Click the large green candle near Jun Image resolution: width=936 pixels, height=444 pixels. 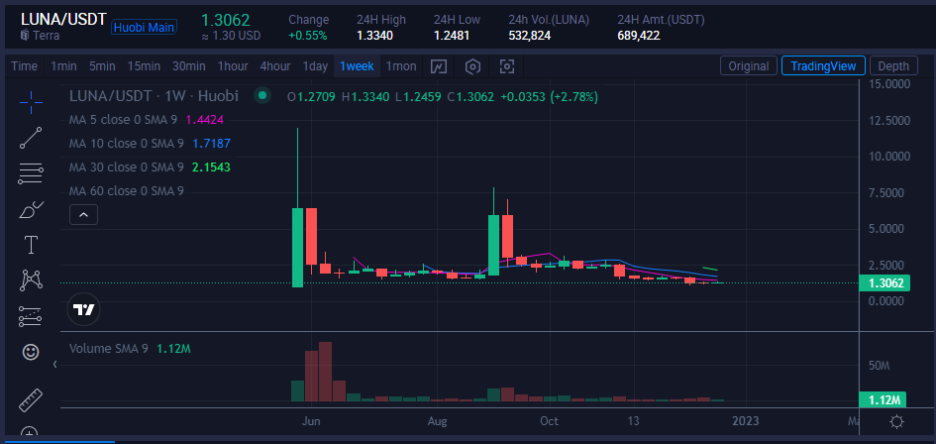(297, 247)
